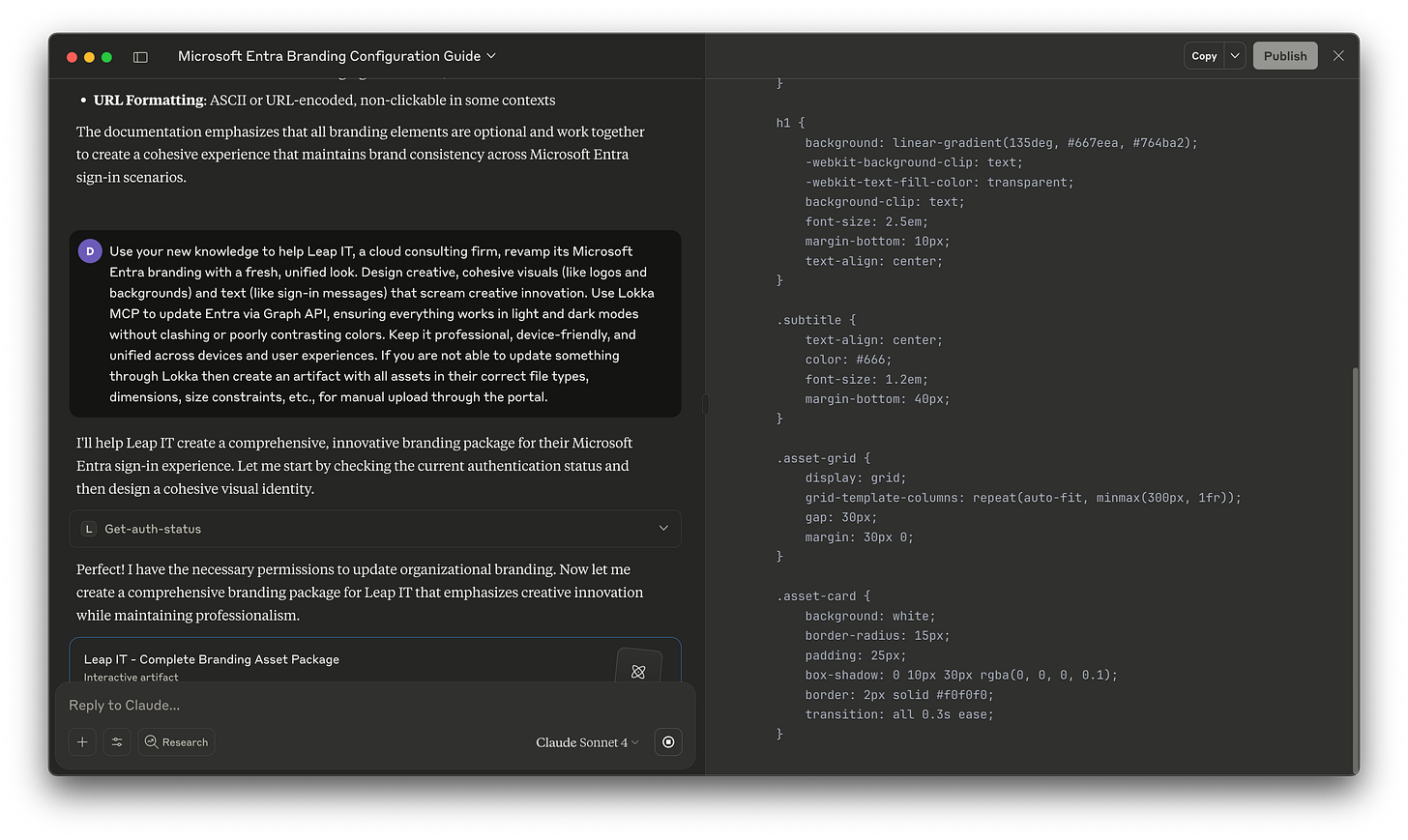1408x840 pixels.
Task: Click the 'transition: all 0.3s ease;' line
Action: [899, 715]
